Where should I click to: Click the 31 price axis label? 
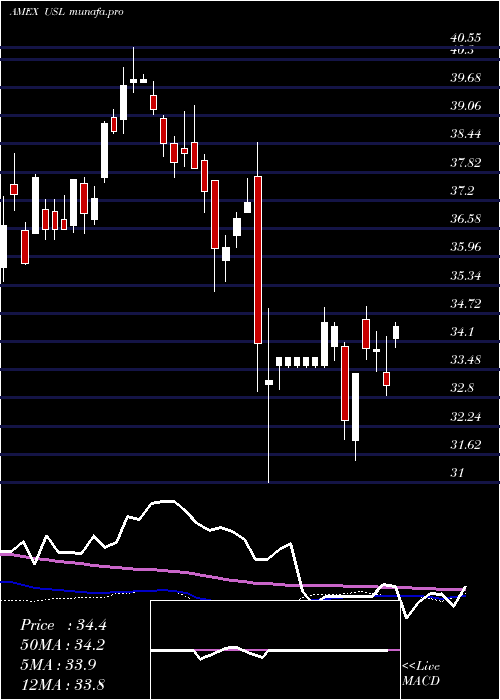(x=458, y=473)
